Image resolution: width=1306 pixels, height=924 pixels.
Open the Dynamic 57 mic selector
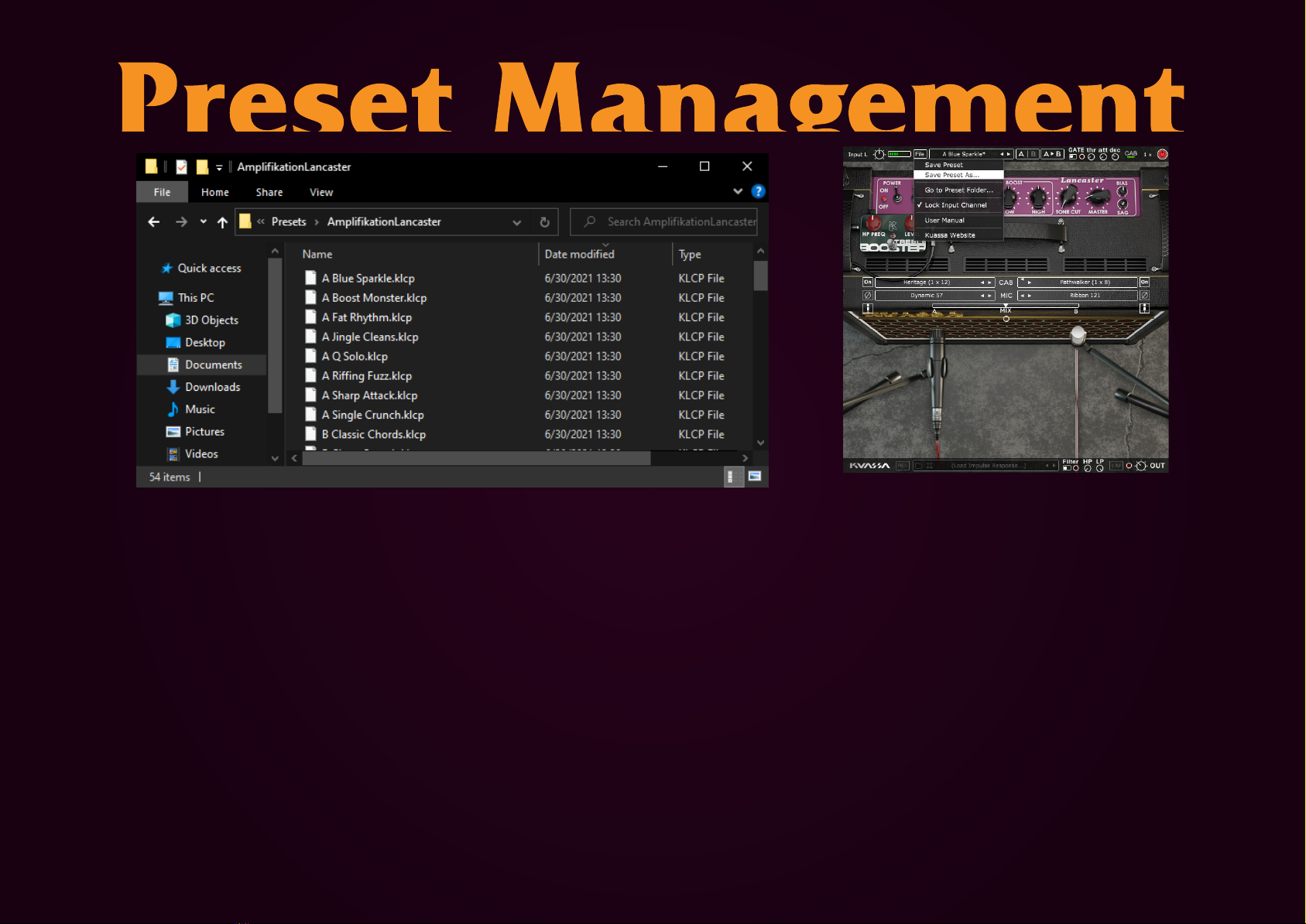coord(934,296)
